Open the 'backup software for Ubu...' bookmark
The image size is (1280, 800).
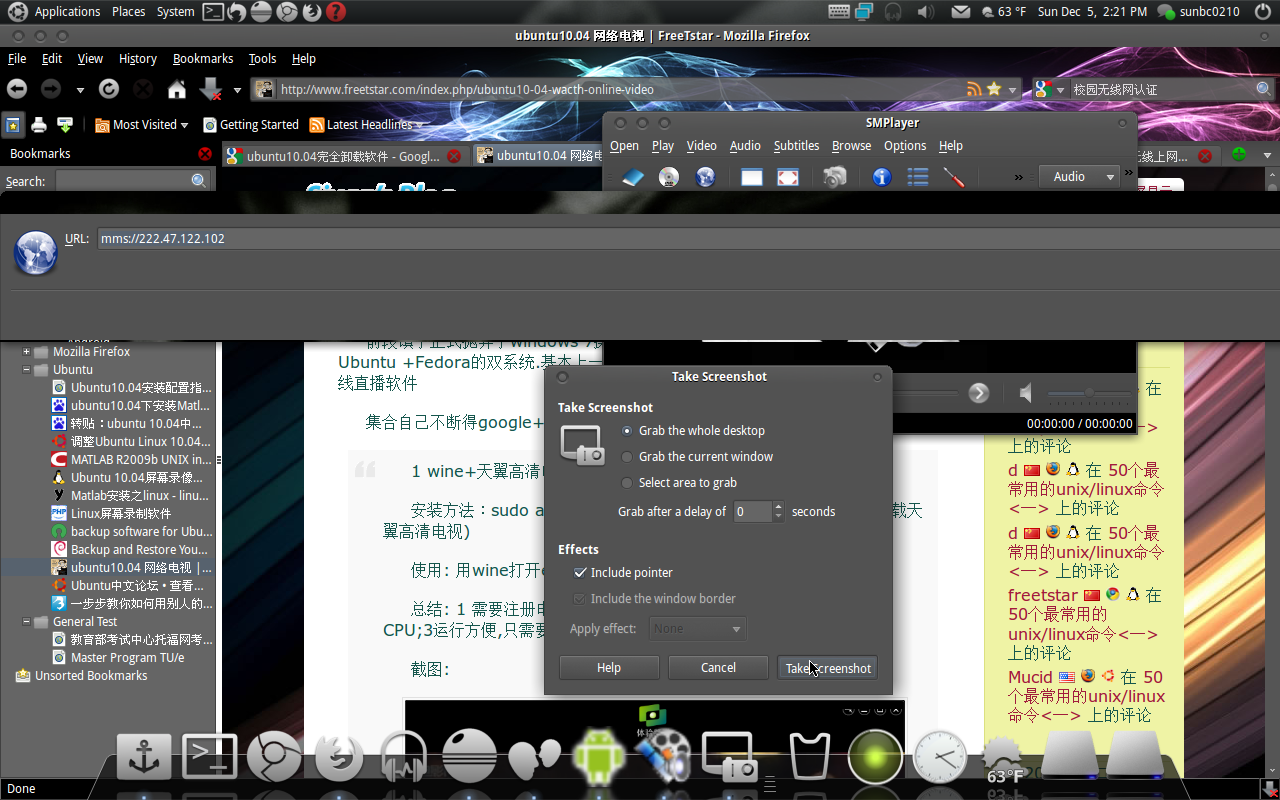coord(132,532)
